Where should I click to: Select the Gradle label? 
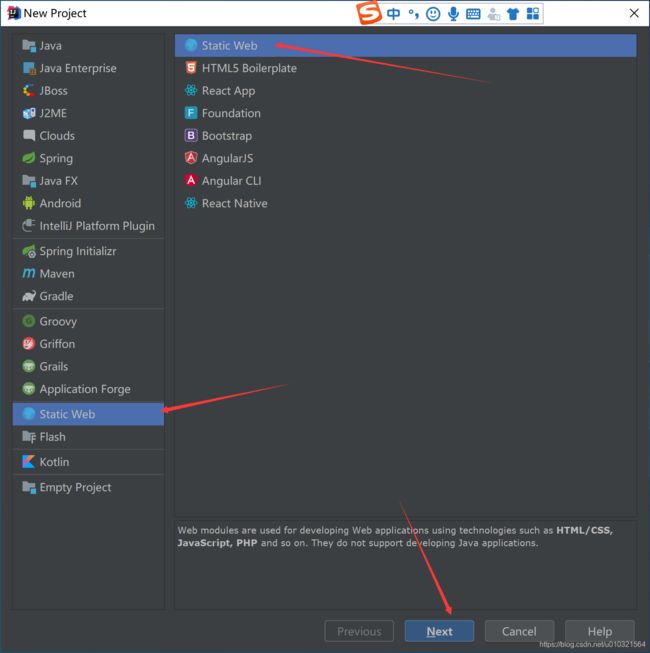[x=56, y=296]
